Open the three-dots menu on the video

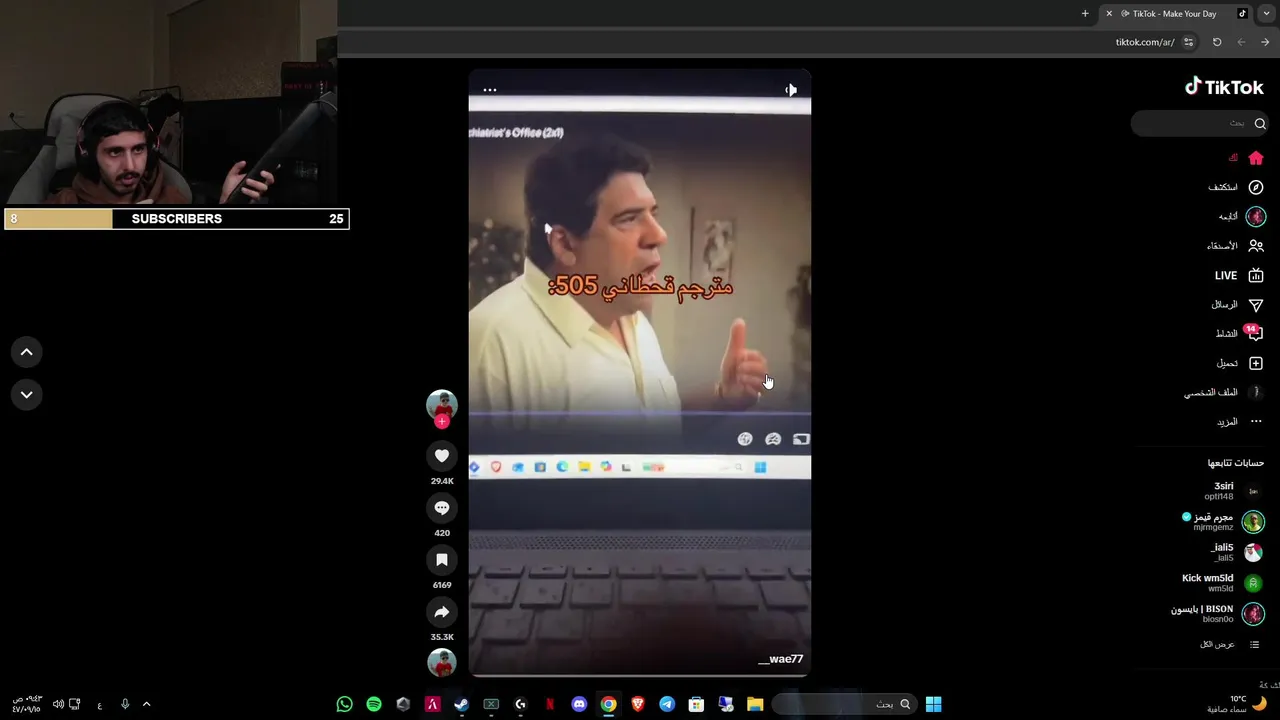tap(490, 90)
